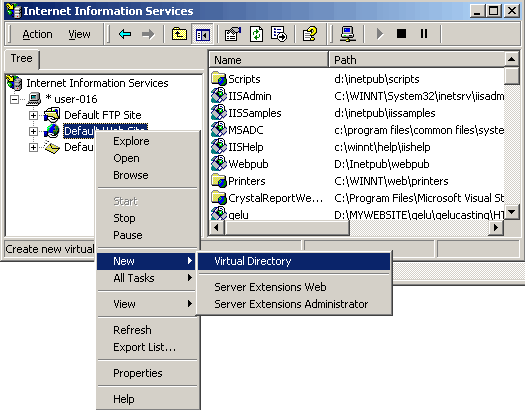Open the Properties toolbar icon
This screenshot has height=410, width=525.
pos(233,34)
